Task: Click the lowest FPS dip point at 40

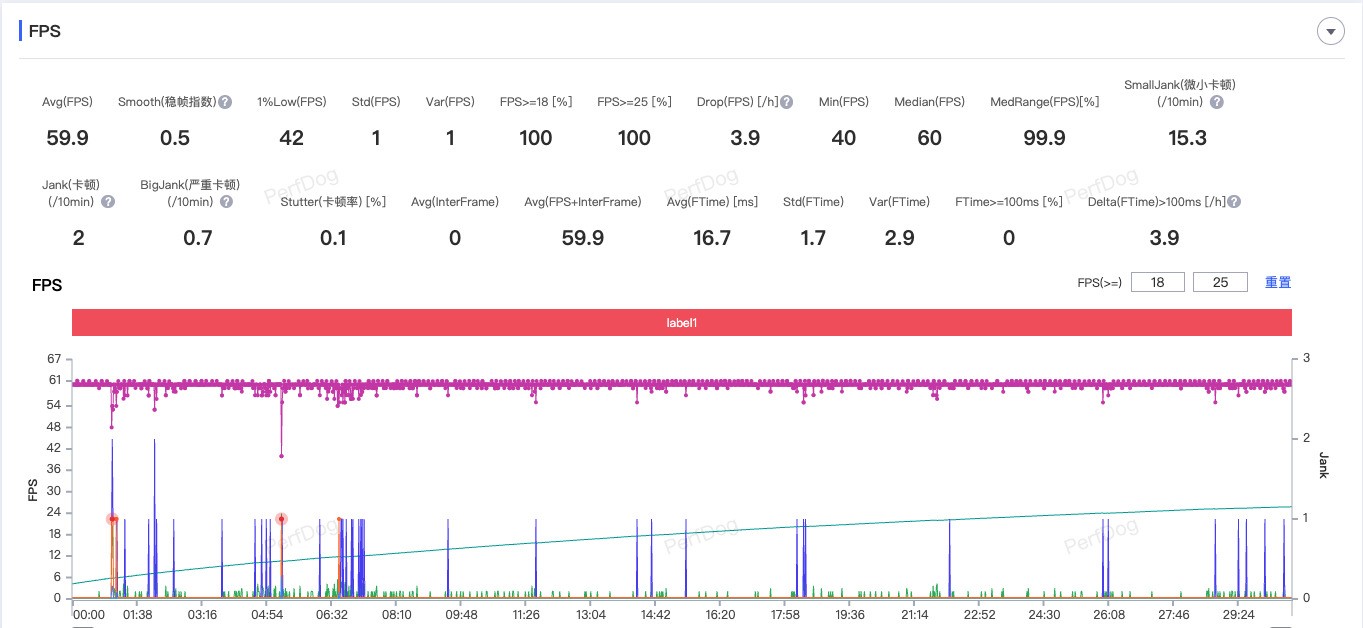Action: tap(282, 456)
